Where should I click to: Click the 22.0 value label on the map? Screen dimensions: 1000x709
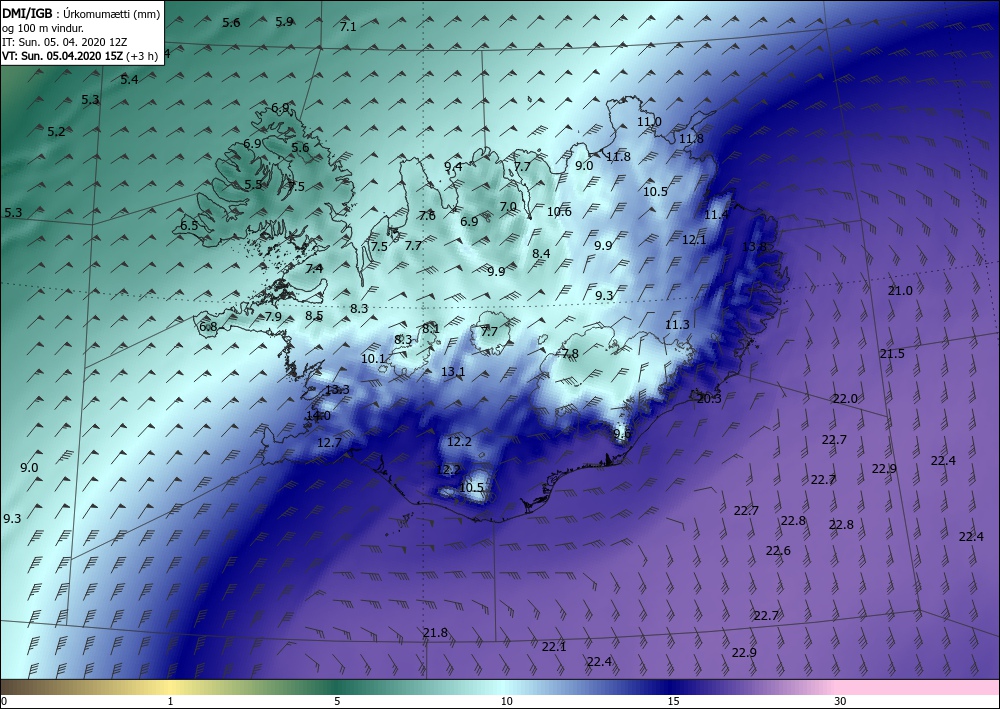click(845, 398)
